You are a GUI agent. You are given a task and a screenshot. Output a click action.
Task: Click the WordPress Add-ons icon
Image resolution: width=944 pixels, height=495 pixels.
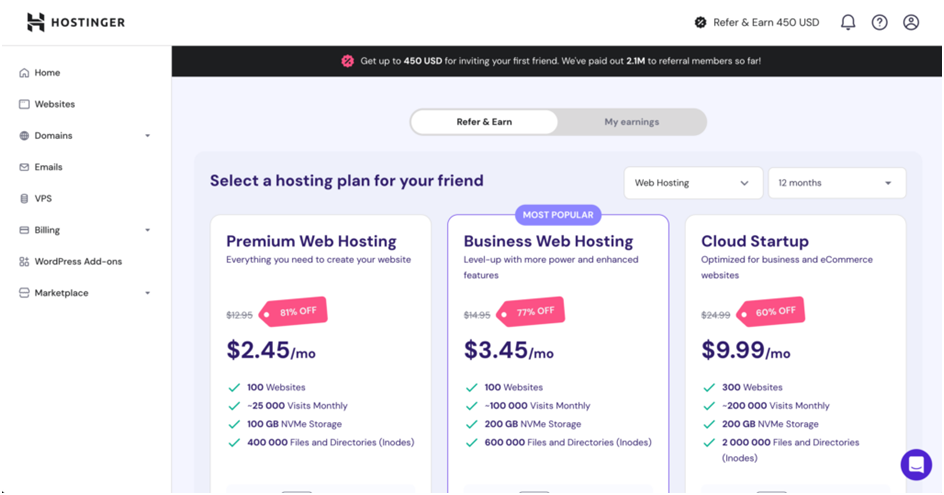(x=24, y=262)
